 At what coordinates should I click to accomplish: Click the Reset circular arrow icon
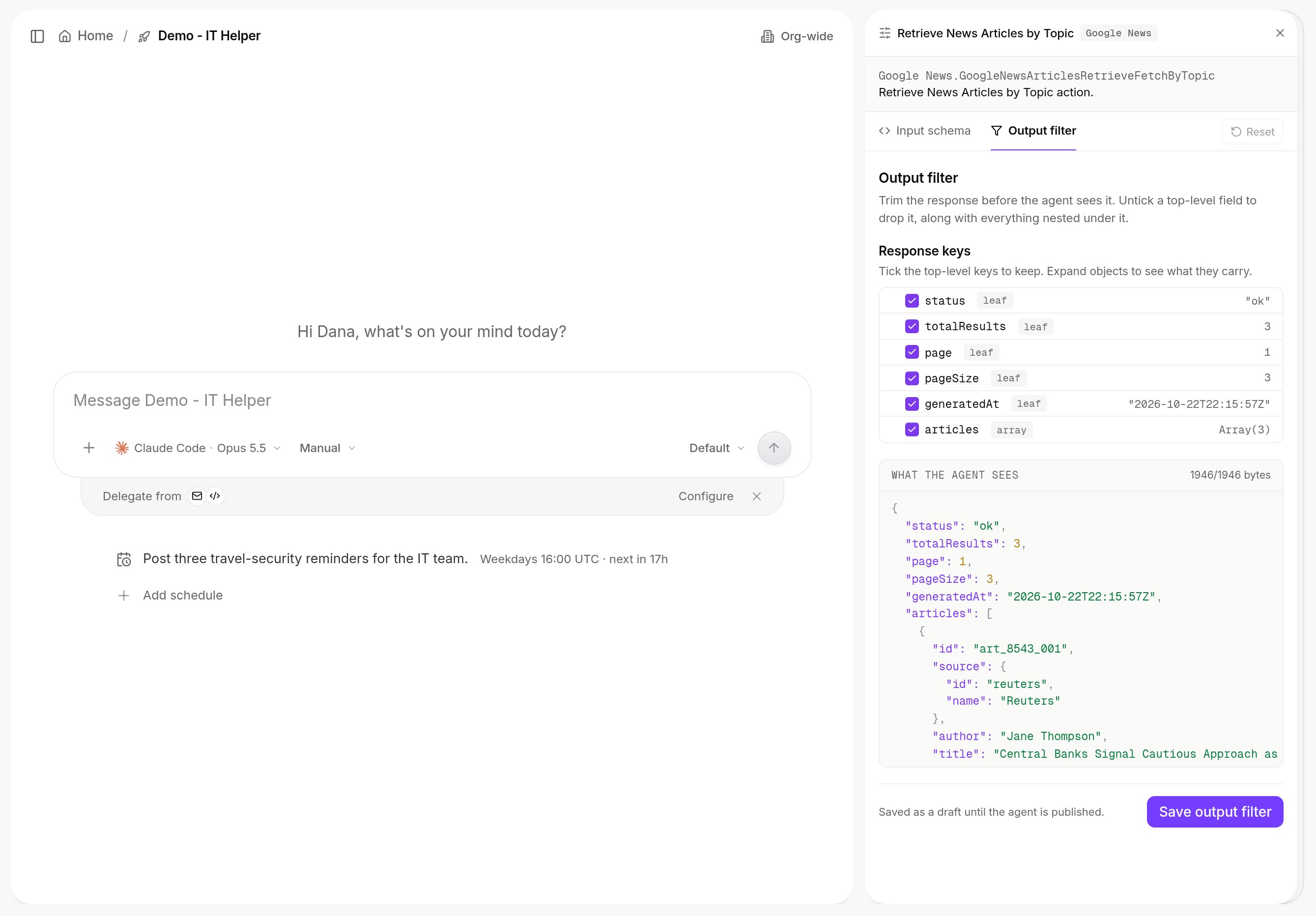click(1236, 132)
